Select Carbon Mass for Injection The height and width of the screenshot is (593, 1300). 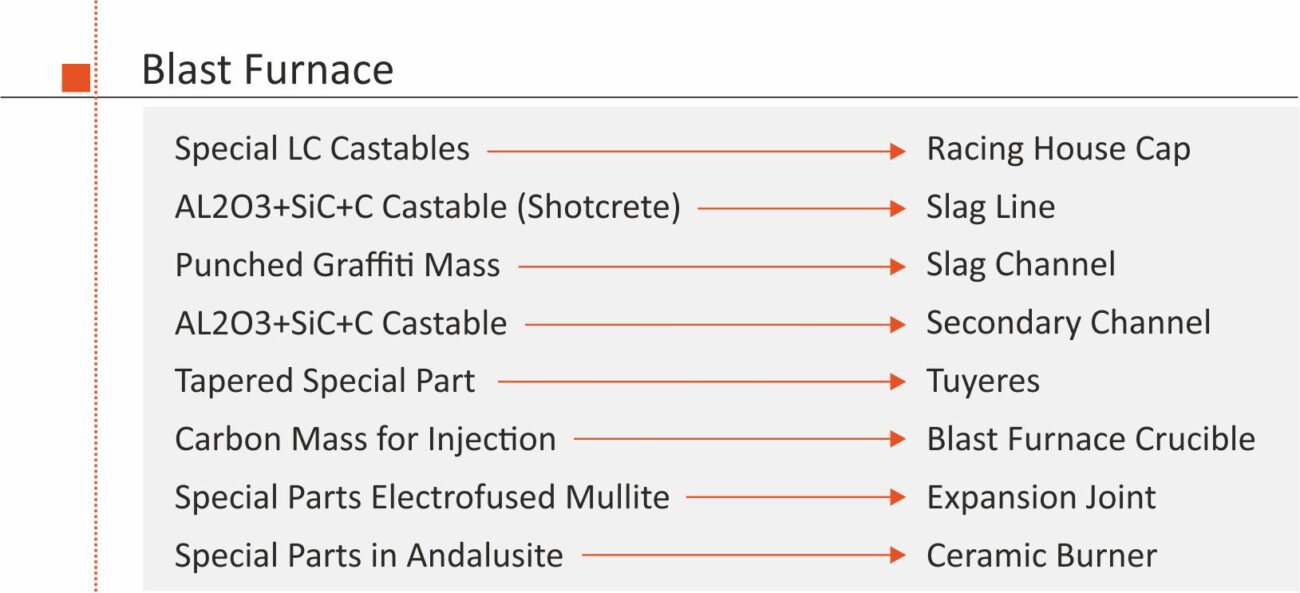365,439
